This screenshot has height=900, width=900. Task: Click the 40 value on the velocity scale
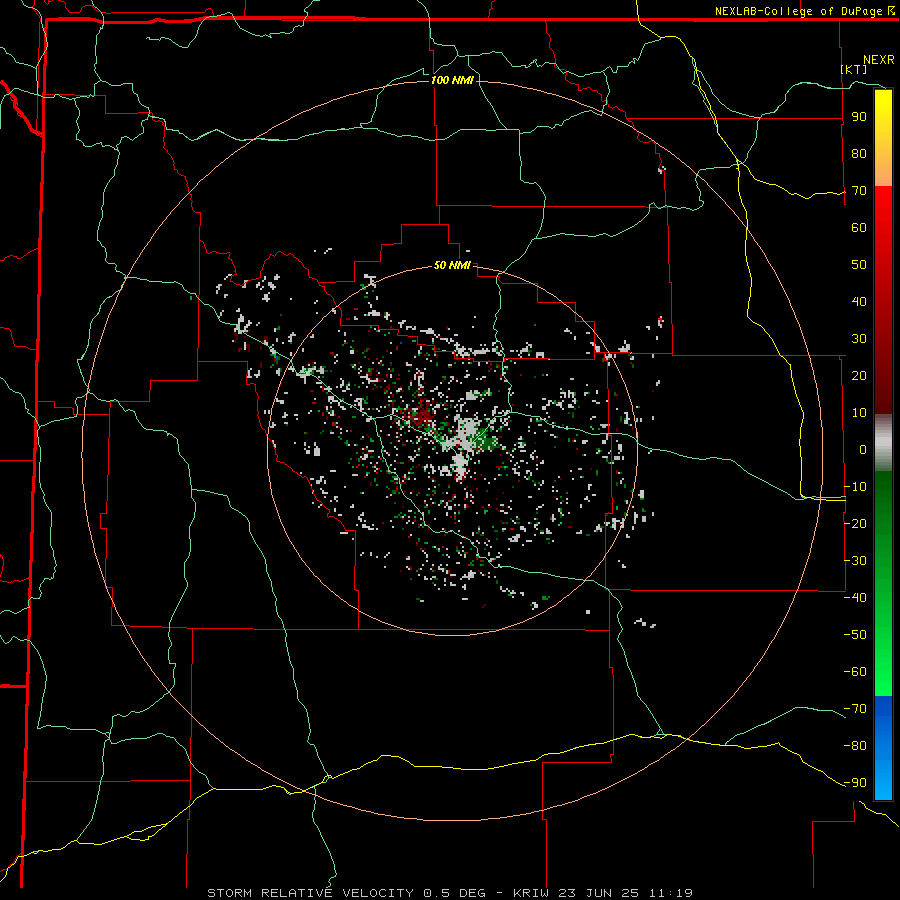click(x=859, y=302)
